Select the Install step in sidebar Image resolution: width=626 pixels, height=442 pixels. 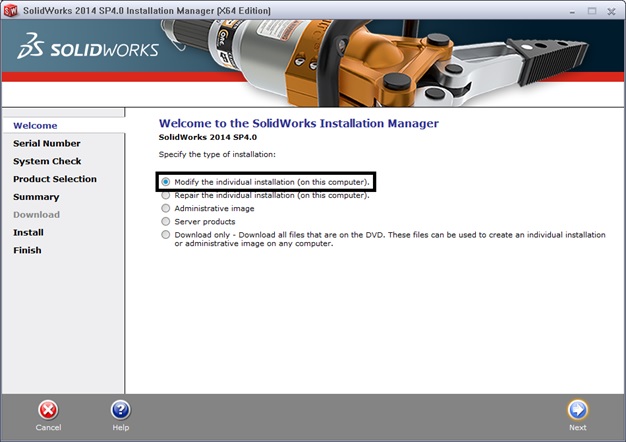pyautogui.click(x=28, y=232)
